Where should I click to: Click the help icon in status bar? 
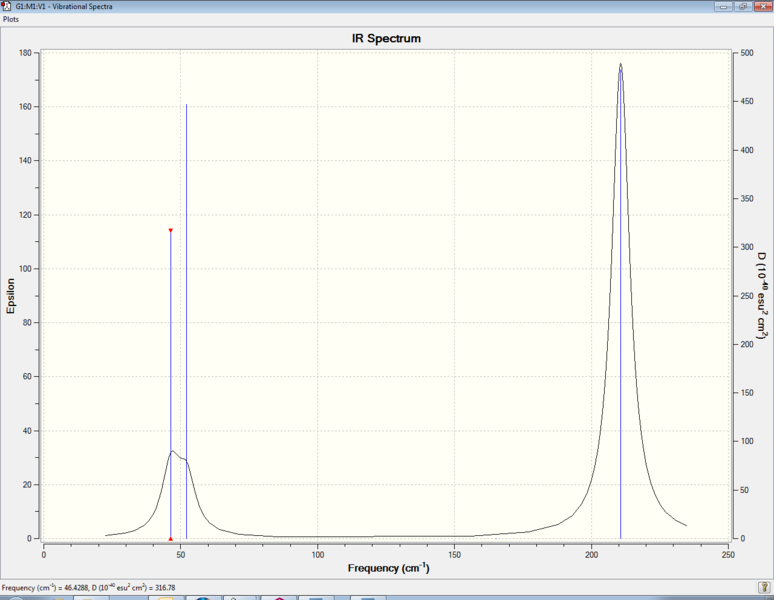pos(765,587)
